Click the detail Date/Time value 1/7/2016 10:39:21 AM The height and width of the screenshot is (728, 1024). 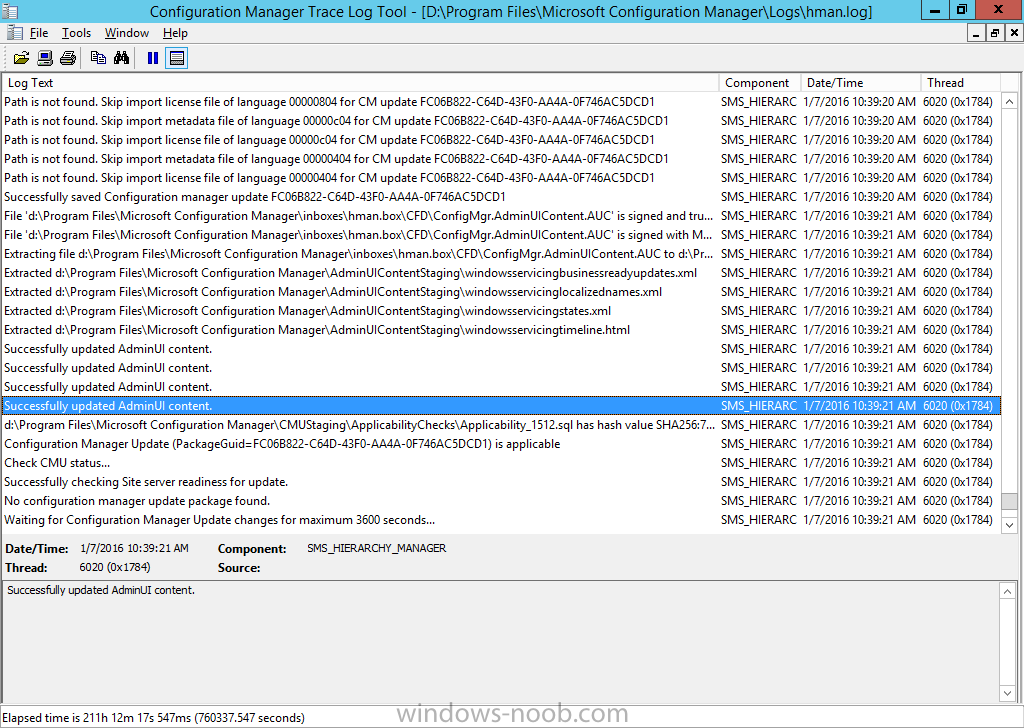tap(135, 548)
